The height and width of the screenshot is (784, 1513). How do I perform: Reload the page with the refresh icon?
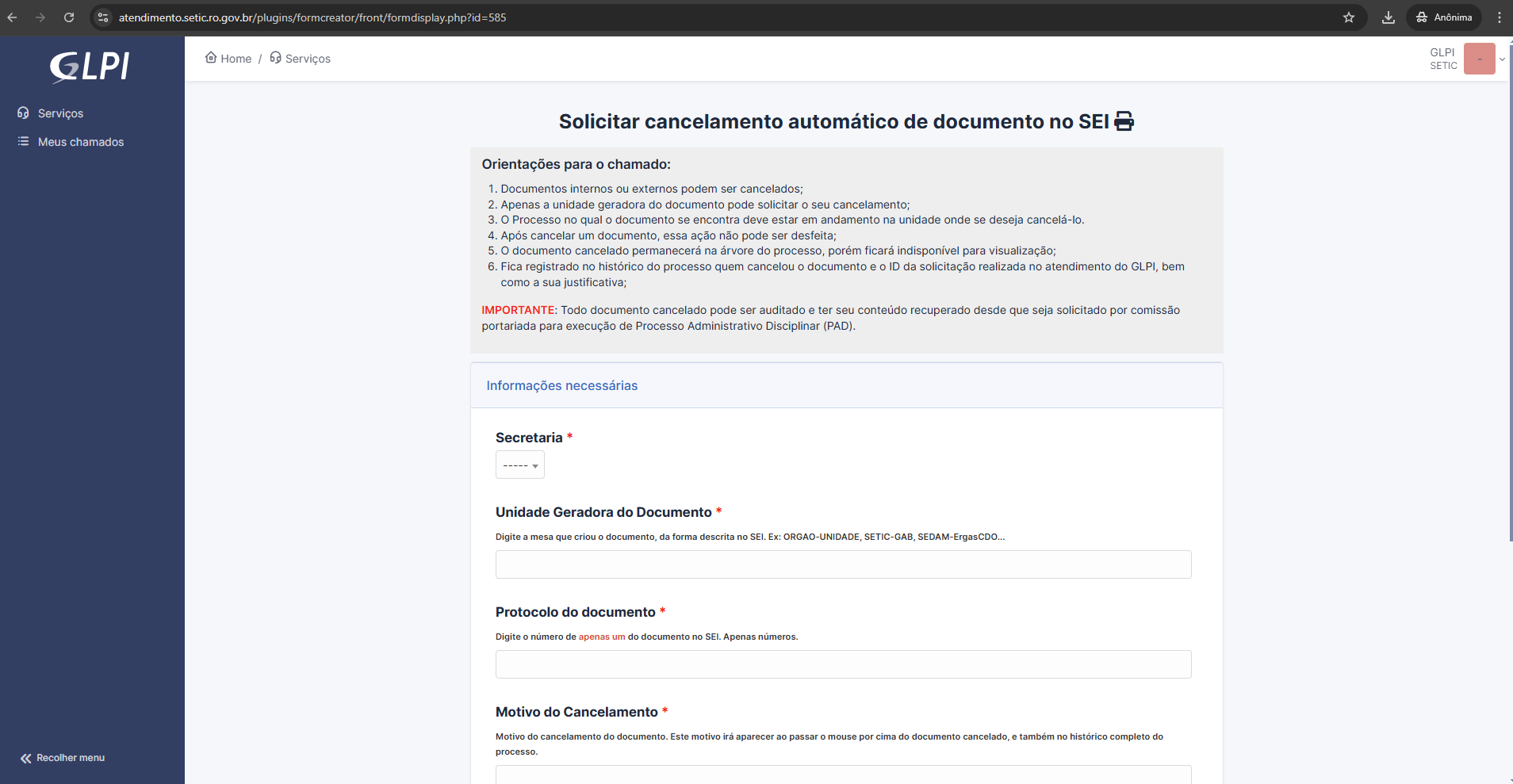tap(69, 17)
